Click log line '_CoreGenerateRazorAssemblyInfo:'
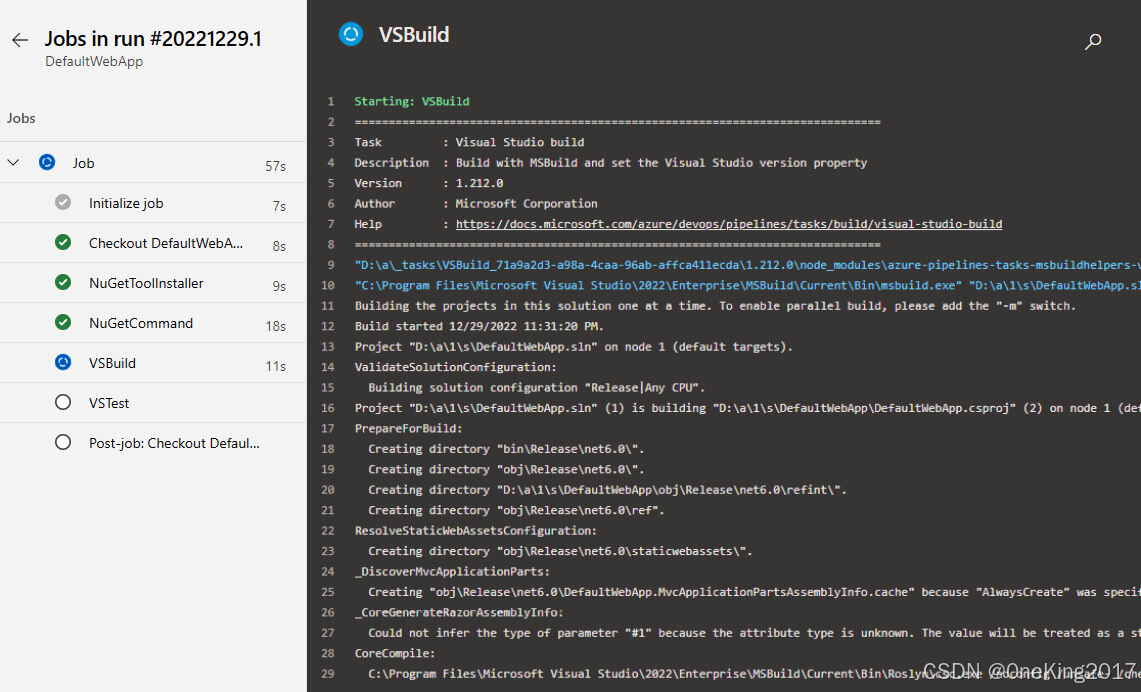Screen dimensions: 1141x692 [x=459, y=613]
